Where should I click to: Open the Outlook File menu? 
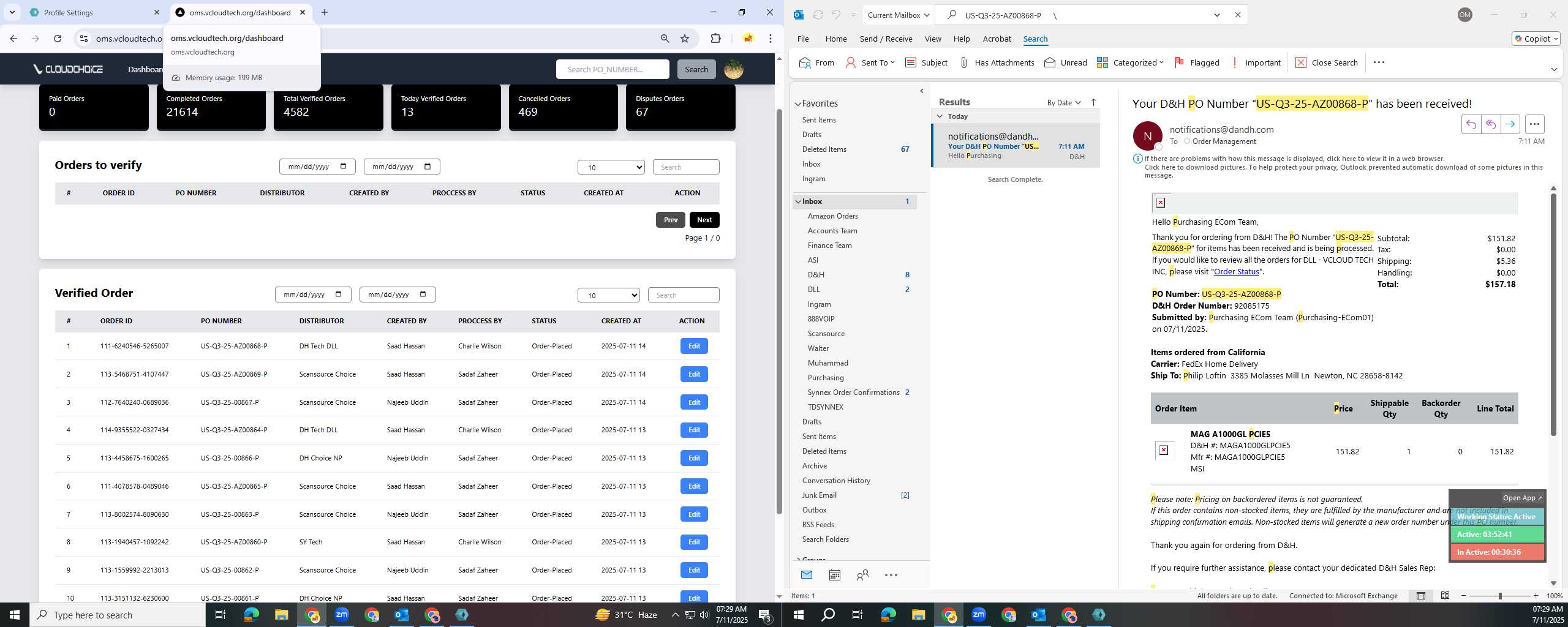[803, 39]
